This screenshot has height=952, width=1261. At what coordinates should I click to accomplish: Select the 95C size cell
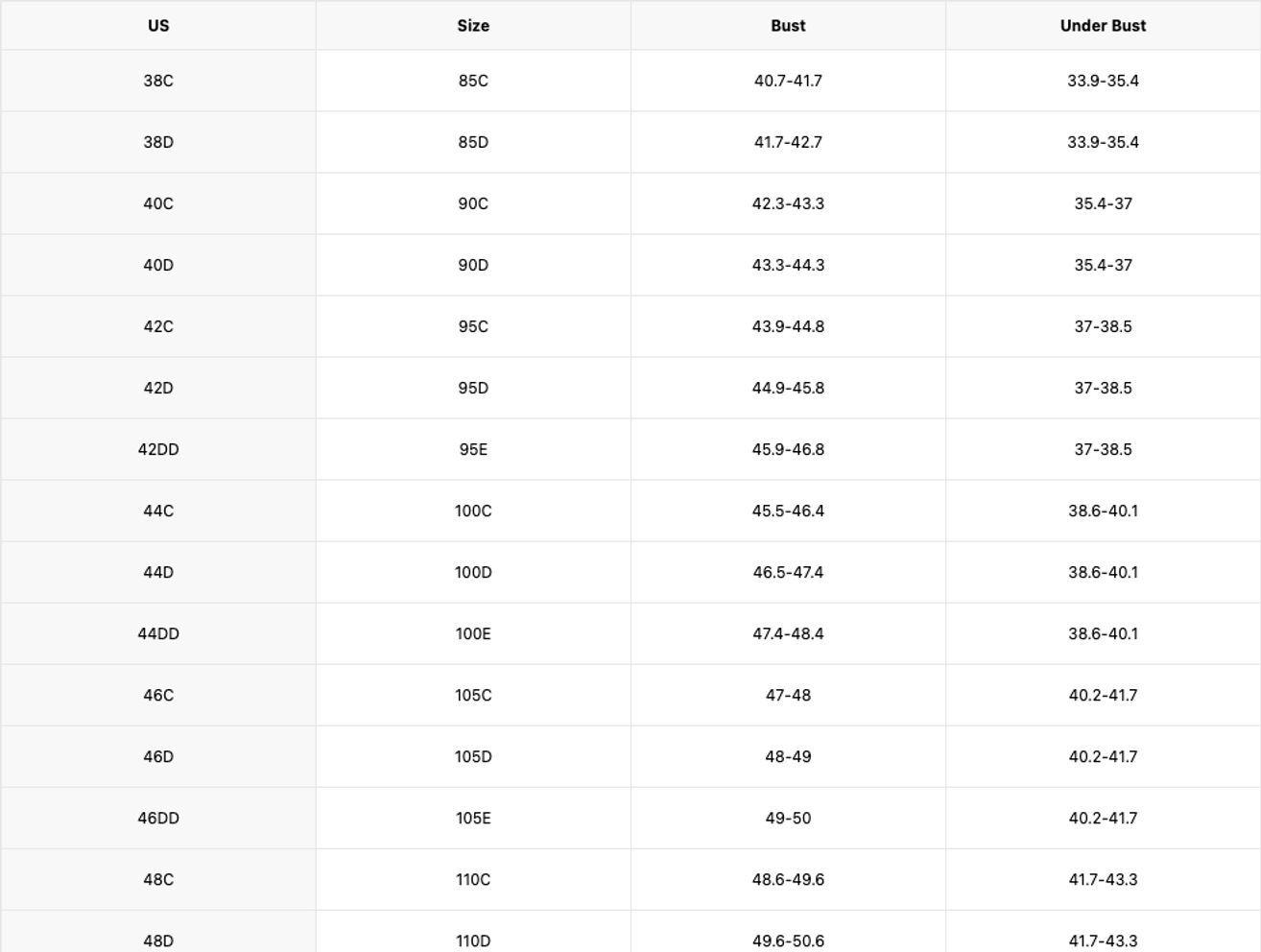[x=473, y=326]
